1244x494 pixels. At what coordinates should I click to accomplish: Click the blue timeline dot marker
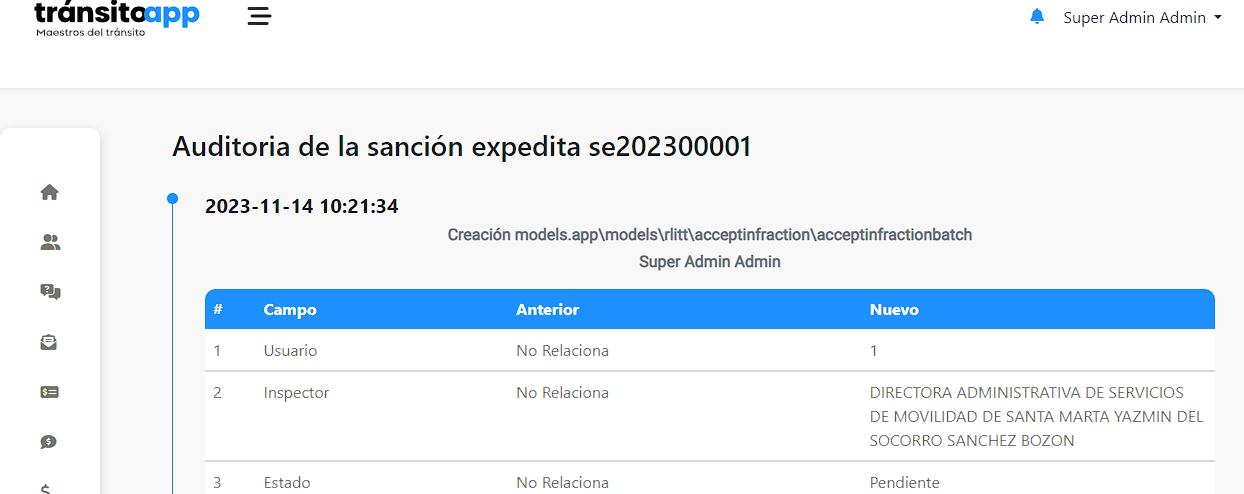(172, 199)
